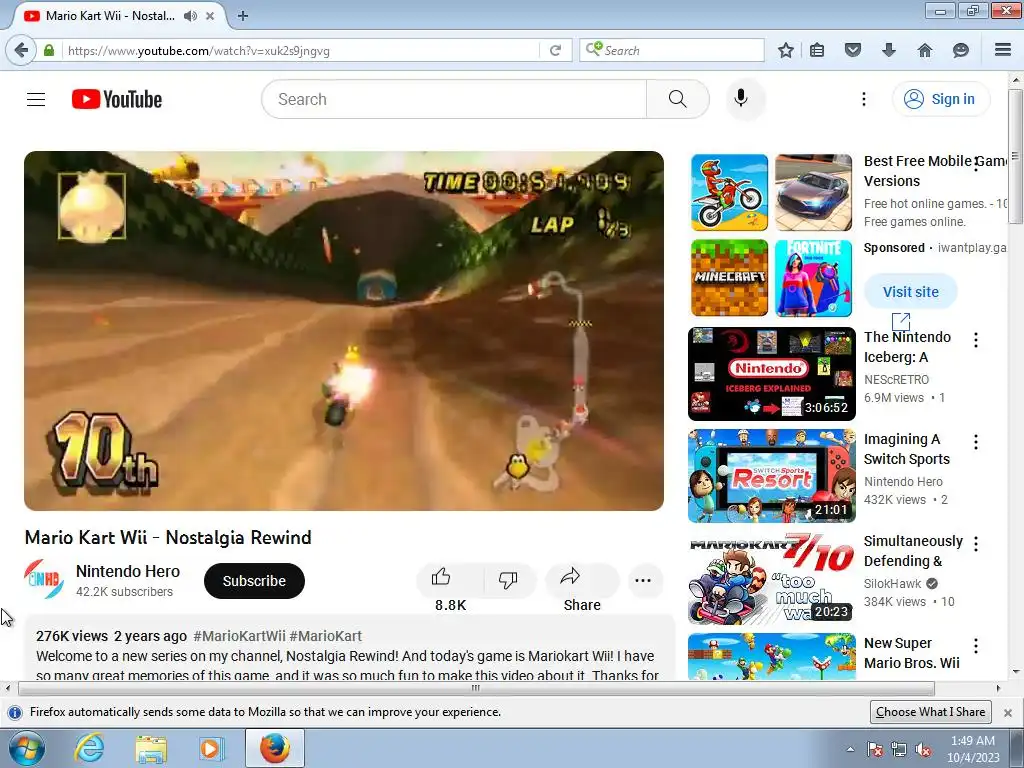Like the video with thumbs up

441,577
